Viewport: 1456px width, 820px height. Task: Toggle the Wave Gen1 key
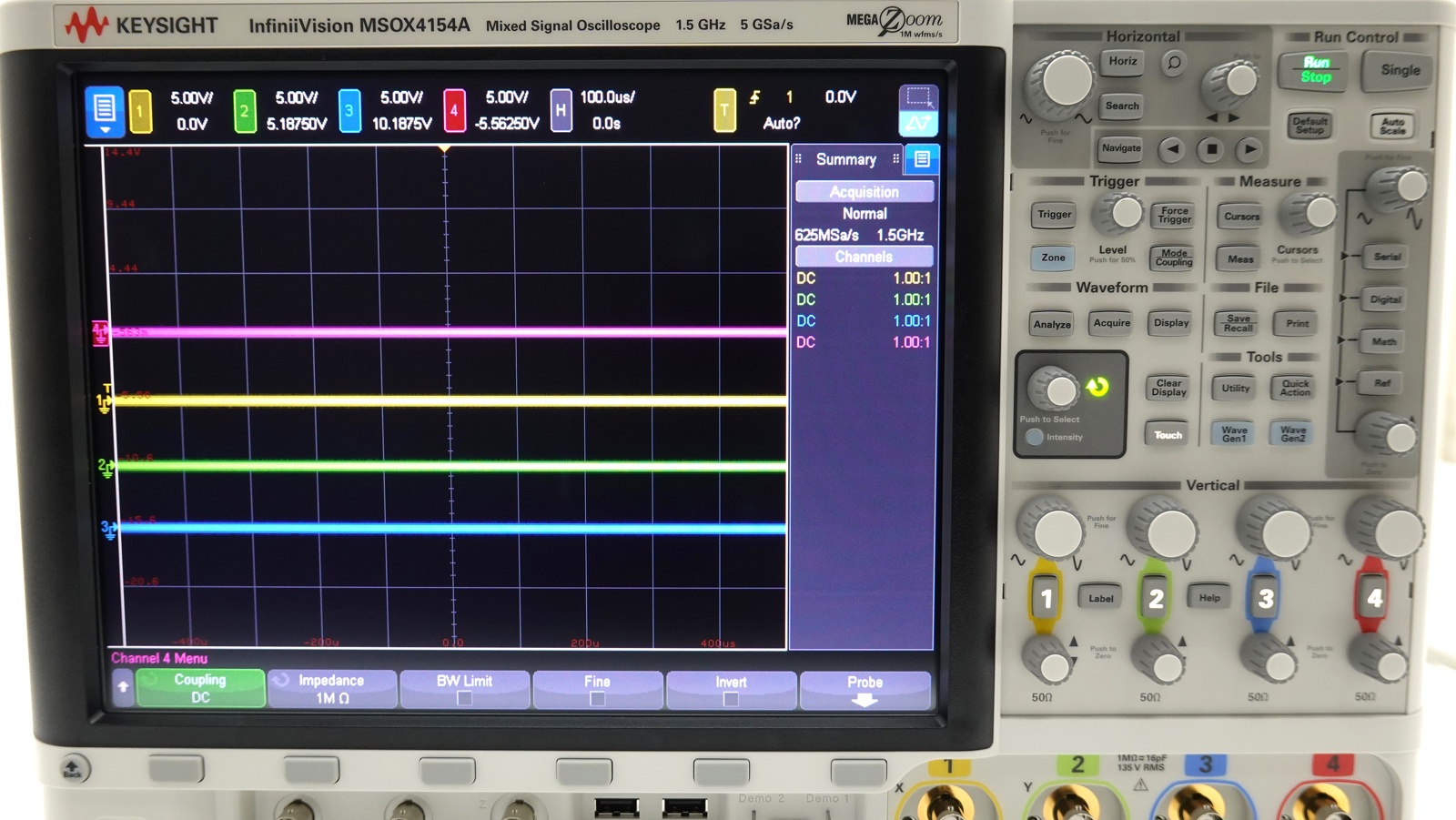(1234, 434)
